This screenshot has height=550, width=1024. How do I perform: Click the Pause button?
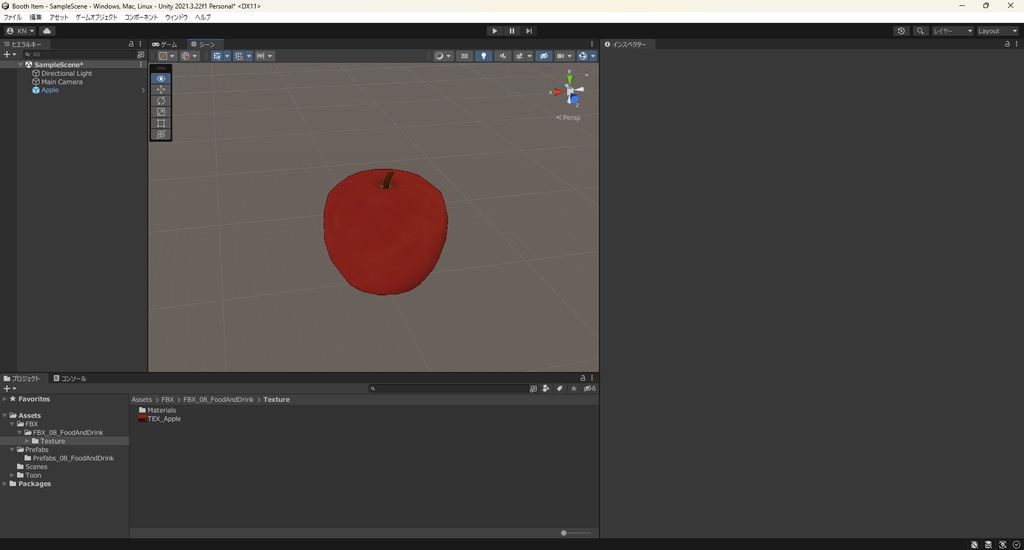pos(512,31)
